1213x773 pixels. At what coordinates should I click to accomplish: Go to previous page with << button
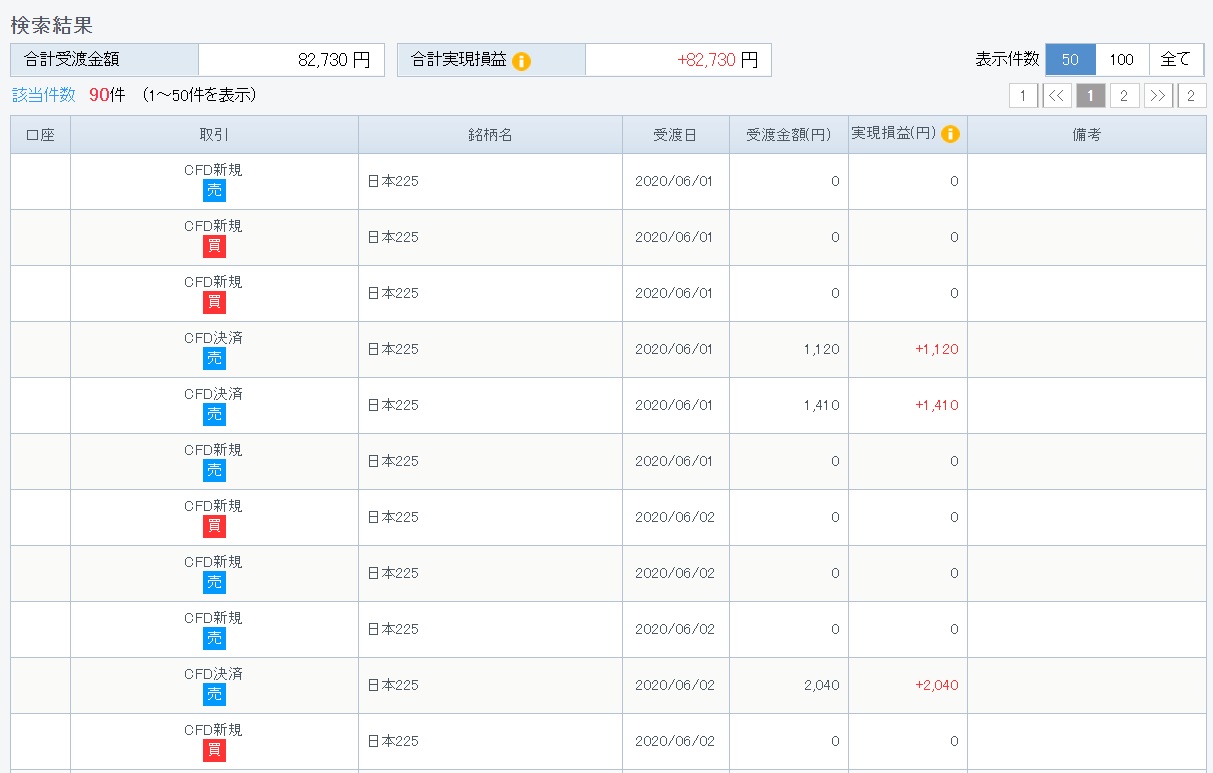pos(1057,96)
